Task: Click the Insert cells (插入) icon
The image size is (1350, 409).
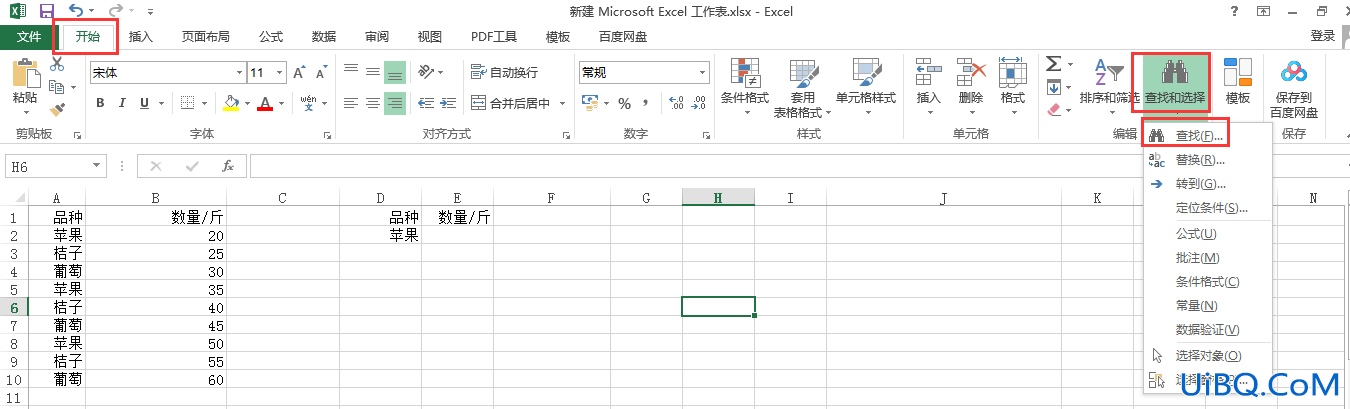Action: tap(929, 74)
